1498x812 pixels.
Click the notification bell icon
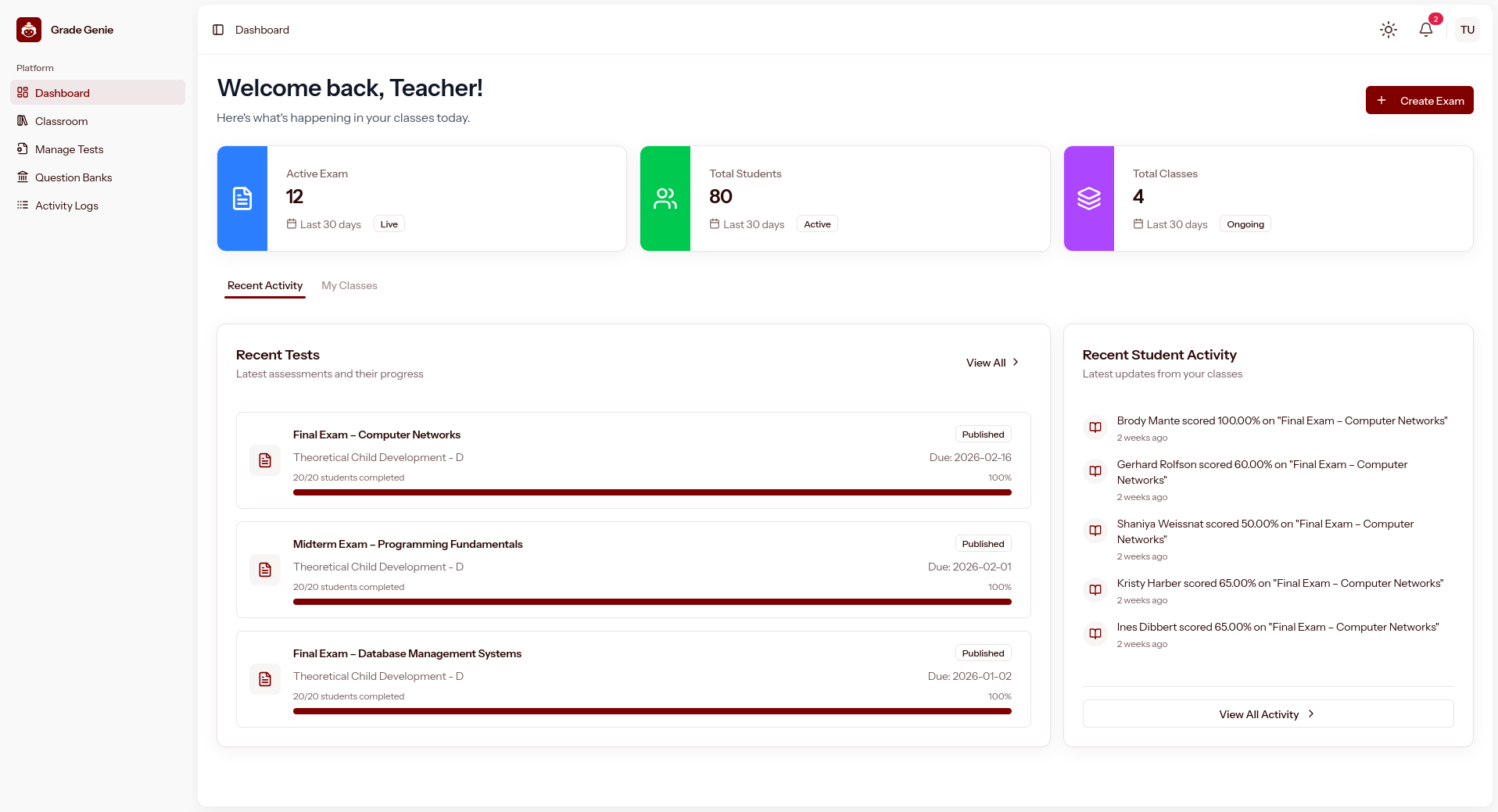point(1425,30)
